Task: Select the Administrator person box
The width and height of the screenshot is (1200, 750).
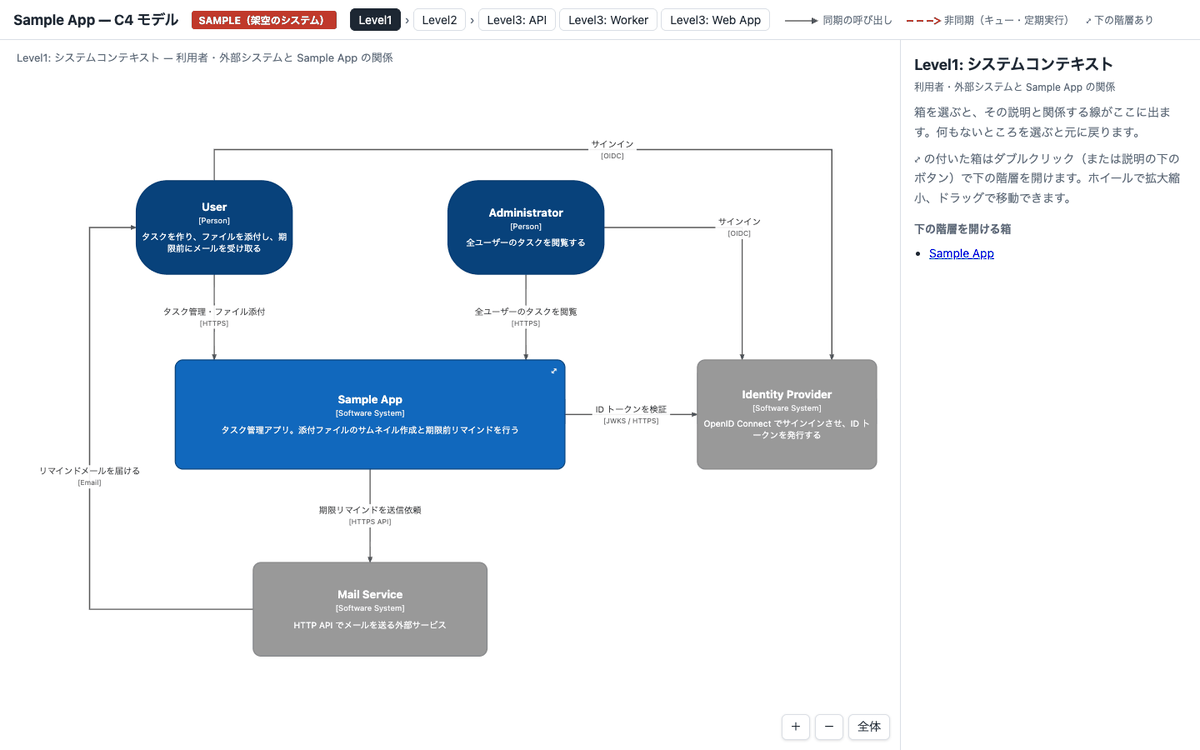Action: tap(526, 227)
